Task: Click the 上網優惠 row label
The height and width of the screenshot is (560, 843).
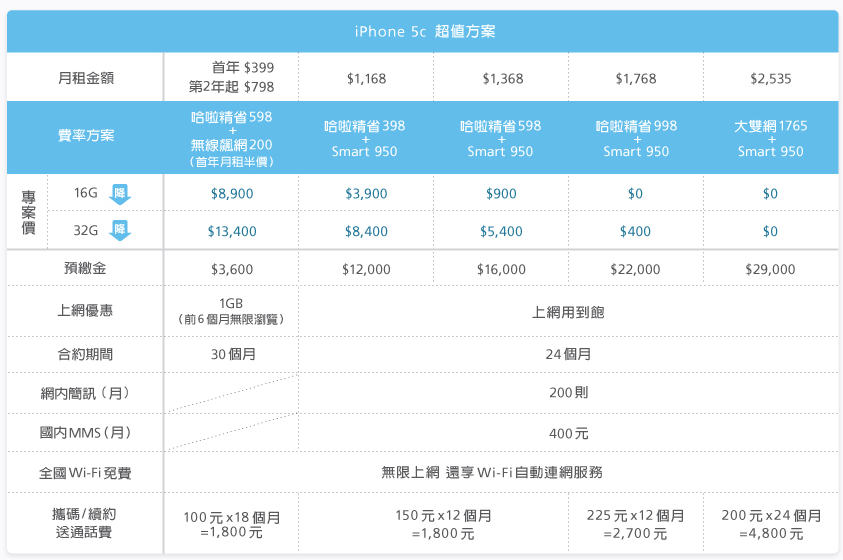Action: (x=85, y=310)
